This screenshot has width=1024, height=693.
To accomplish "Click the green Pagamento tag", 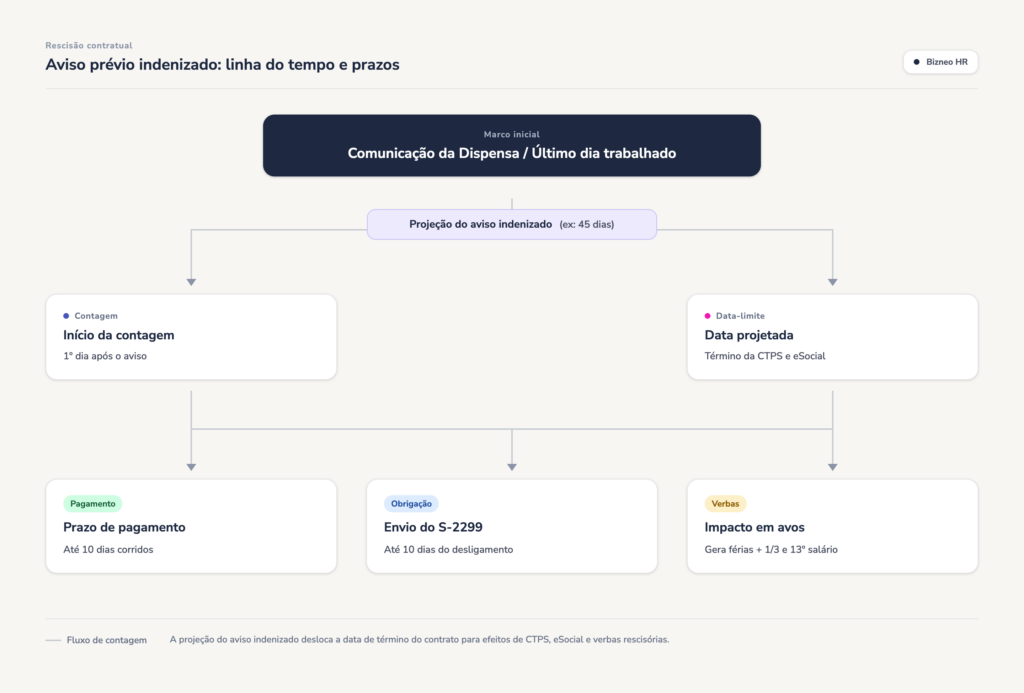I will (x=93, y=504).
